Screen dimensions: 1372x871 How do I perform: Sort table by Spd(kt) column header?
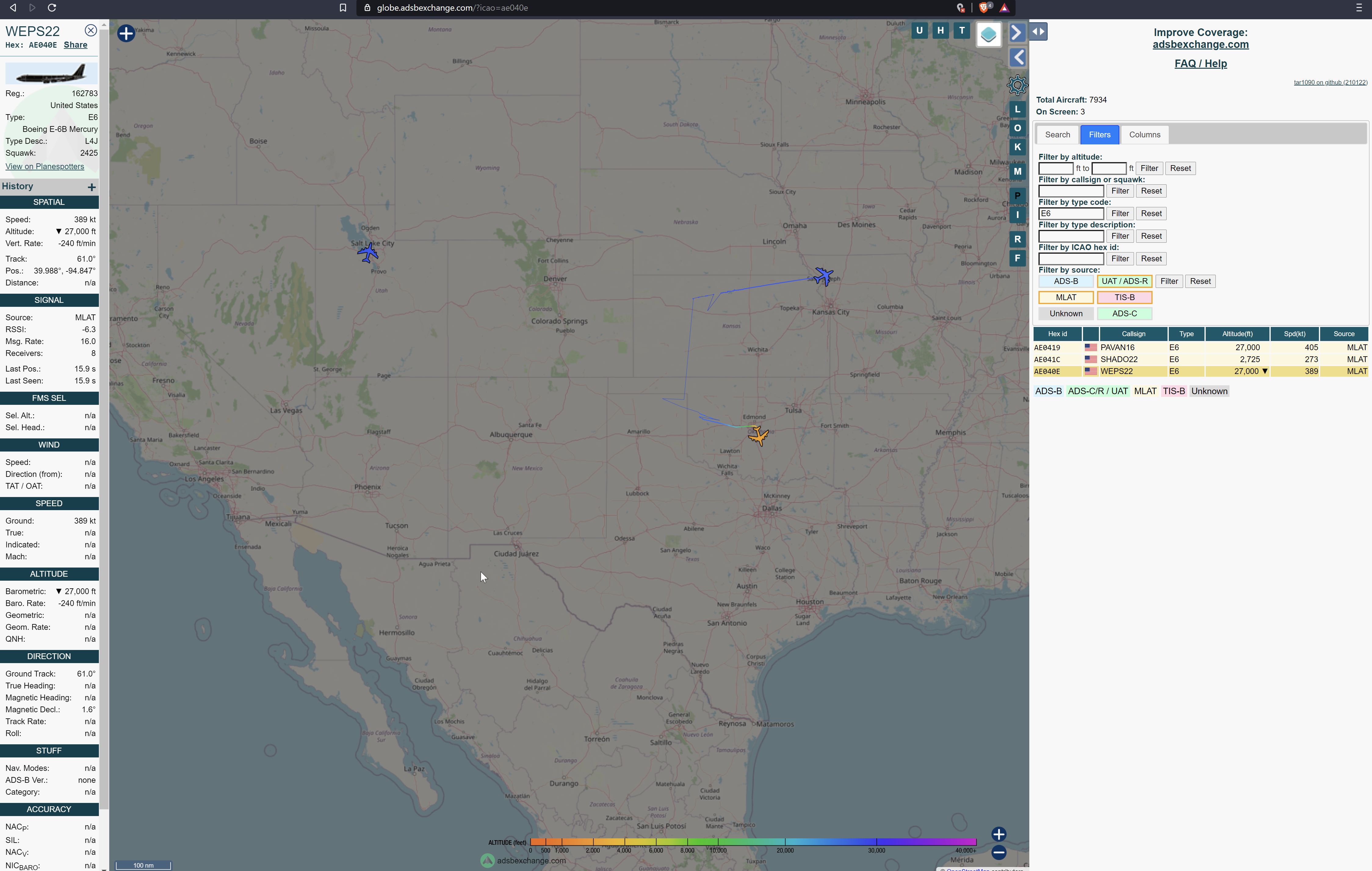pyautogui.click(x=1294, y=334)
